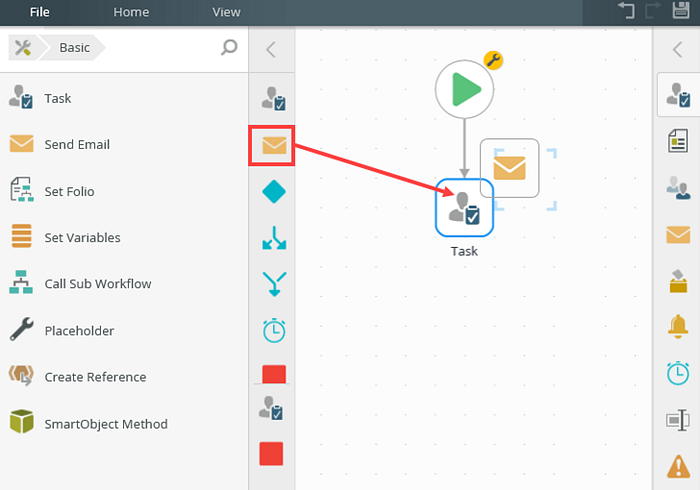This screenshot has width=700, height=490.
Task: Open the voting ballot box tab icon
Action: [x=678, y=281]
